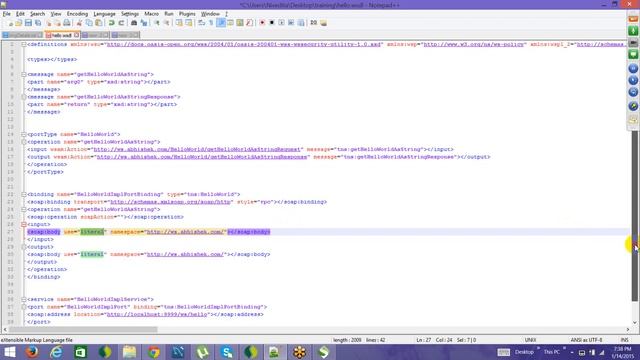Toggle show all characters button

(211, 23)
